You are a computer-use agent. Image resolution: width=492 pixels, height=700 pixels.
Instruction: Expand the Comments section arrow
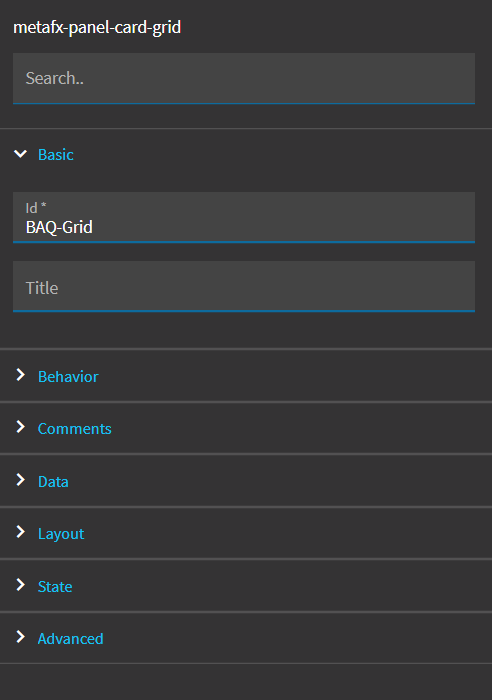(21, 427)
